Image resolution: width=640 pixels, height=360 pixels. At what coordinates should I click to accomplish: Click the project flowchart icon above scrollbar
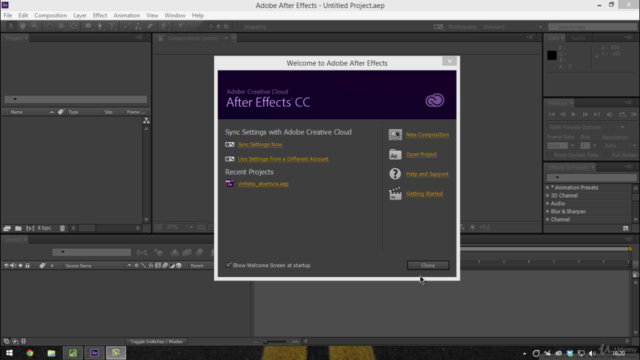(x=146, y=120)
